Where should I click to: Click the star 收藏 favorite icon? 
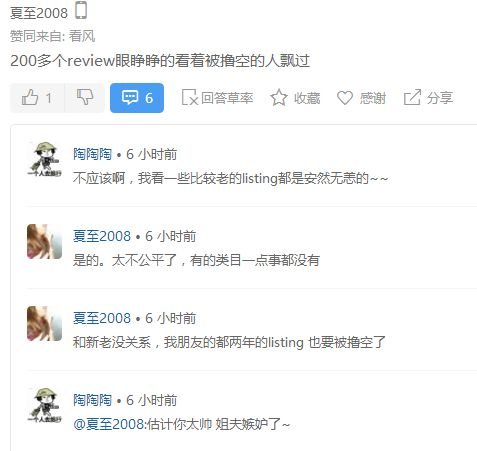279,98
